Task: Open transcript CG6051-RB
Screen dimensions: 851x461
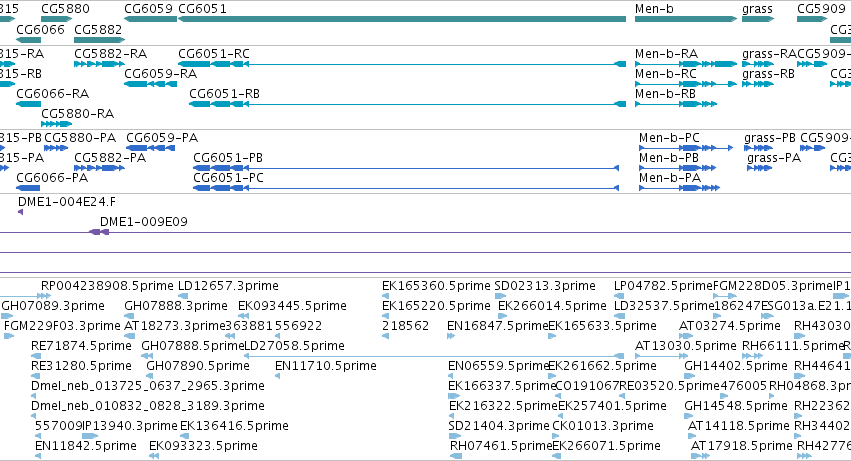Action: pos(225,94)
